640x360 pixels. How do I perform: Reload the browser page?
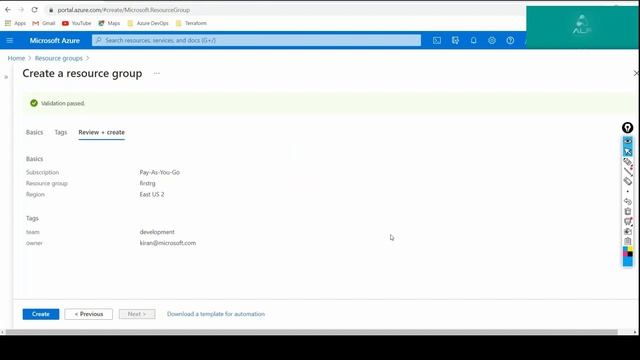click(x=34, y=10)
